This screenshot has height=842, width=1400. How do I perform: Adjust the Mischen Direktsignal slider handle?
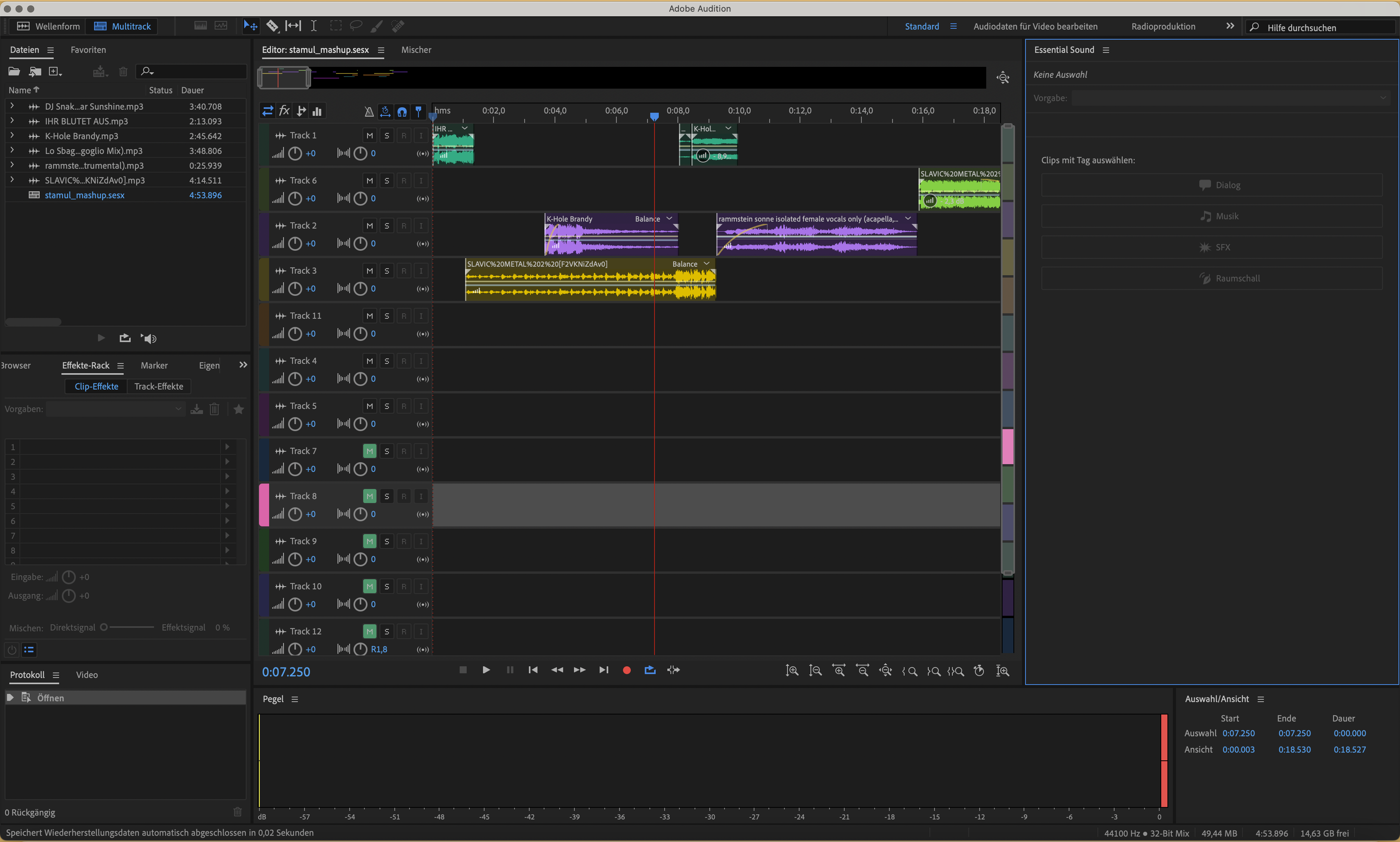(104, 627)
